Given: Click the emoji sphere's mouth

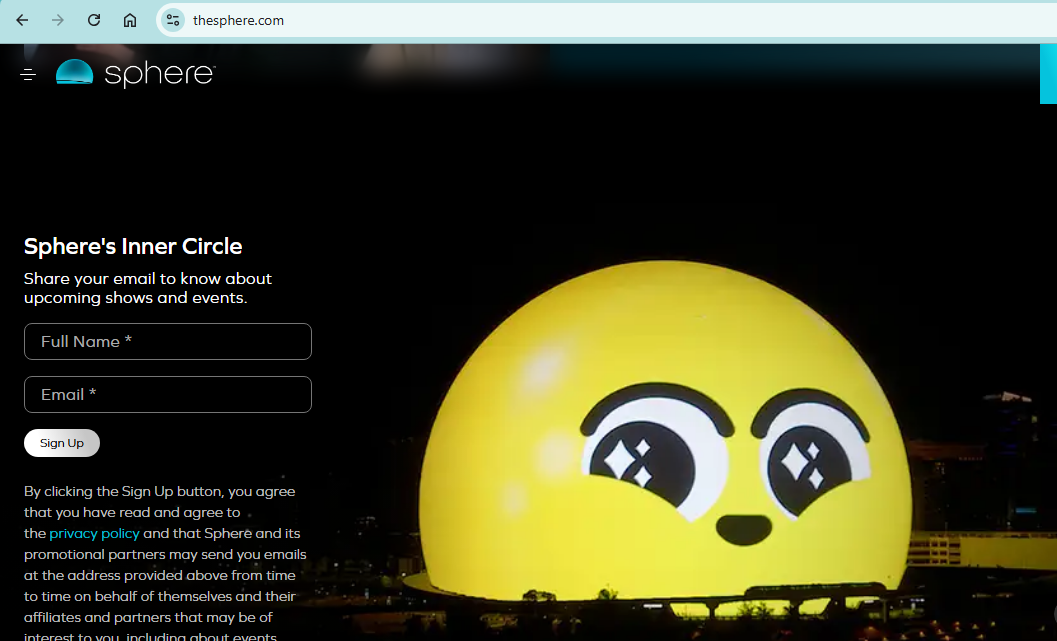Looking at the screenshot, I should 741,528.
